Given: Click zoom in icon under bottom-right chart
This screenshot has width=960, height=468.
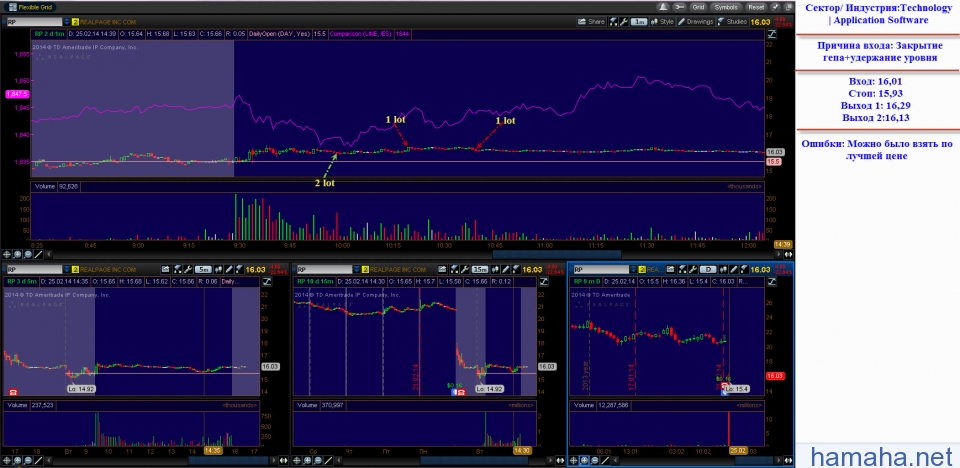Looking at the screenshot, I should 583,462.
